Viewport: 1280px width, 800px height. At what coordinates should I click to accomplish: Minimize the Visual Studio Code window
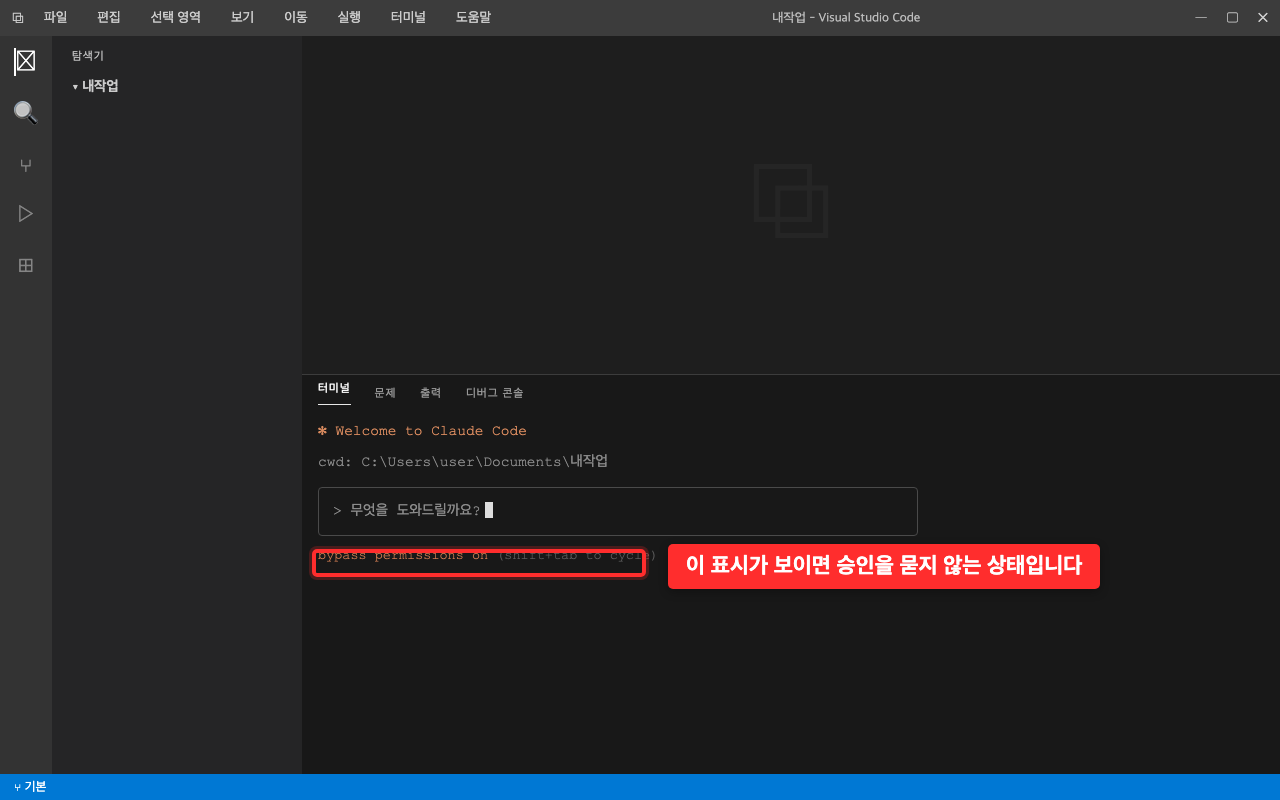tap(1201, 17)
